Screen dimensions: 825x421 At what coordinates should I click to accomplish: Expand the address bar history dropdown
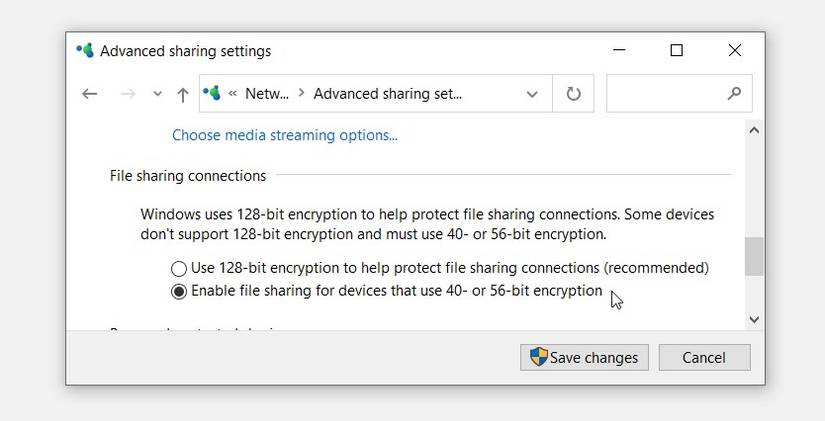[x=532, y=94]
